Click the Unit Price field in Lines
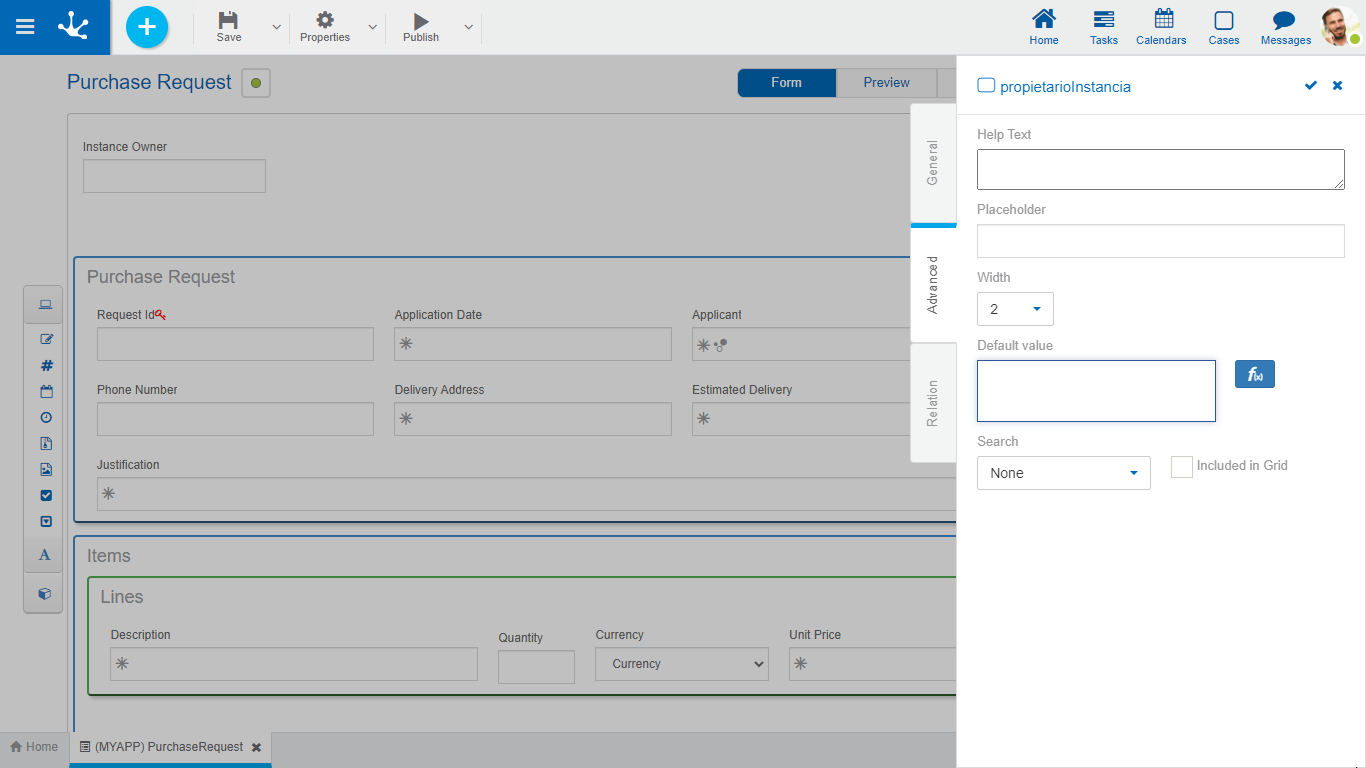Image resolution: width=1366 pixels, height=768 pixels. click(872, 664)
